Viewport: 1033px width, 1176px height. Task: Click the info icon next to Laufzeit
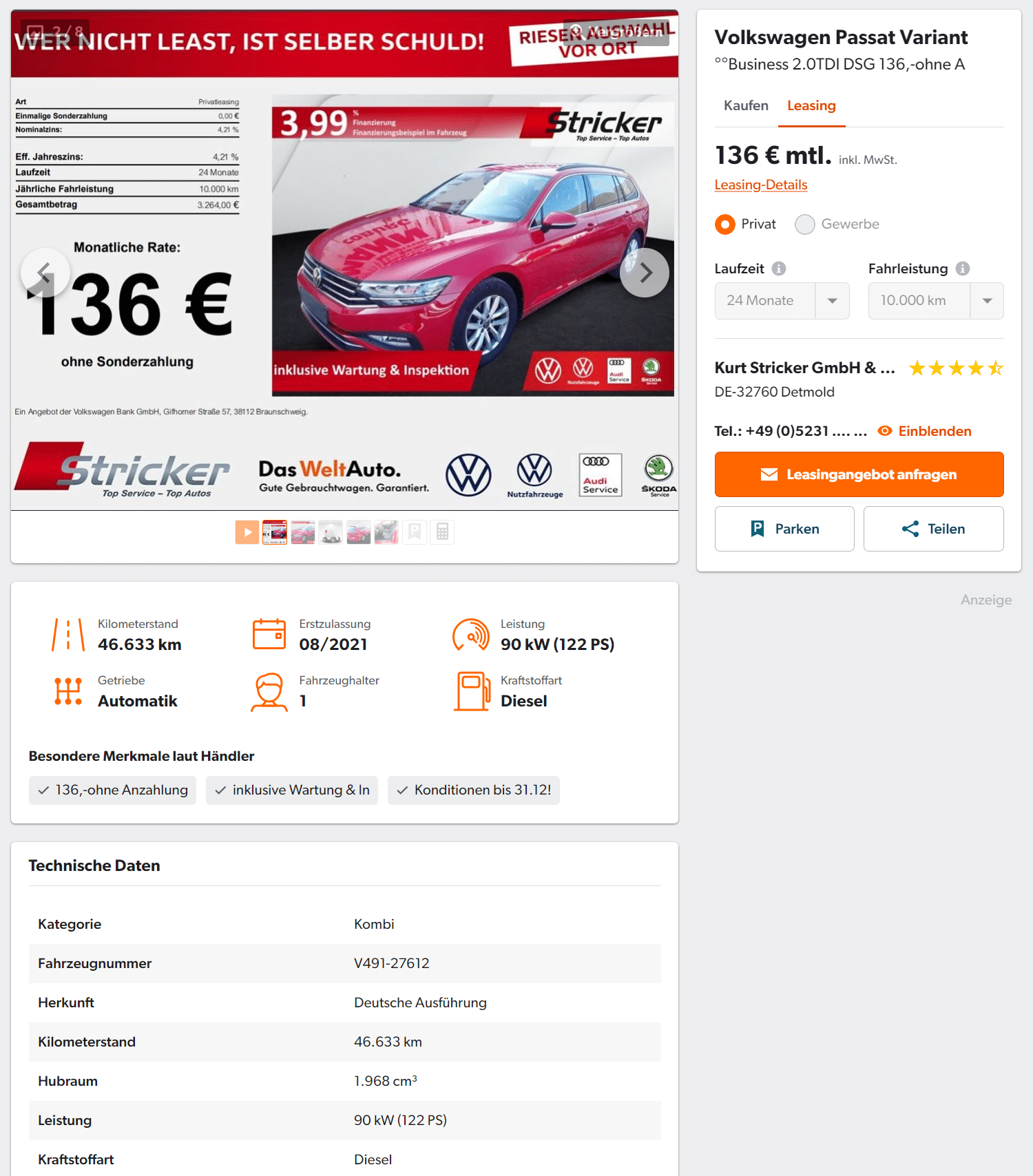[x=779, y=269]
